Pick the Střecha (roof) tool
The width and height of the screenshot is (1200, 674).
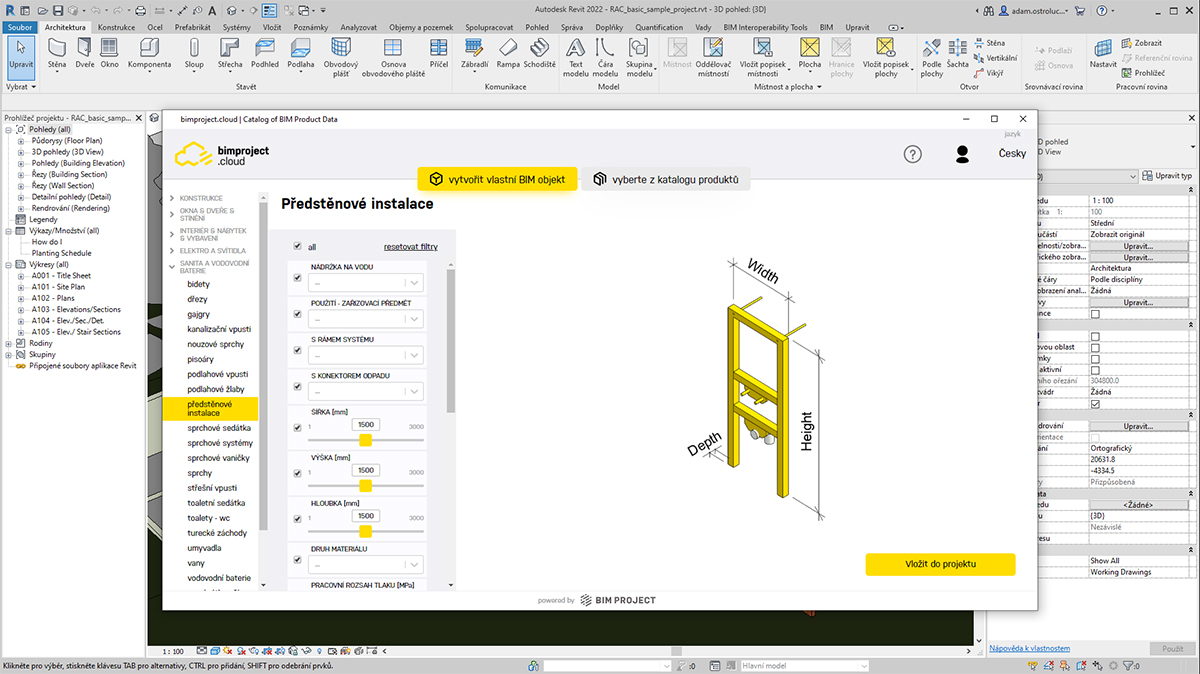(x=230, y=54)
